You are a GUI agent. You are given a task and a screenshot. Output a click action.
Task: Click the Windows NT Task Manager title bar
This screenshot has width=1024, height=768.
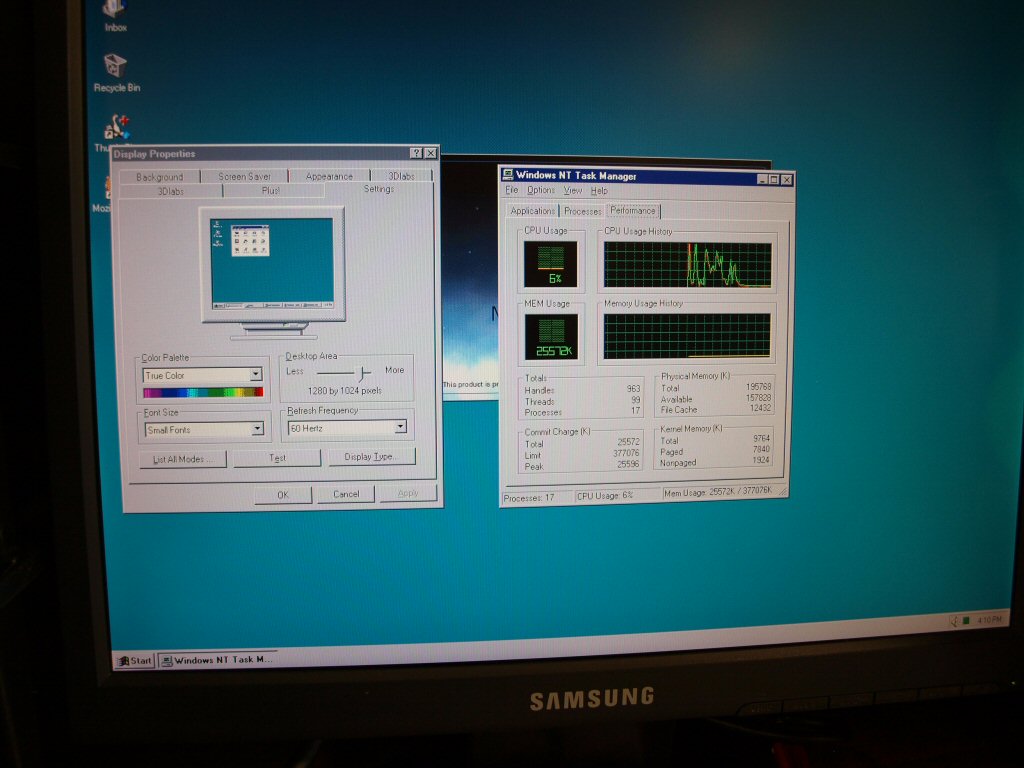[647, 176]
